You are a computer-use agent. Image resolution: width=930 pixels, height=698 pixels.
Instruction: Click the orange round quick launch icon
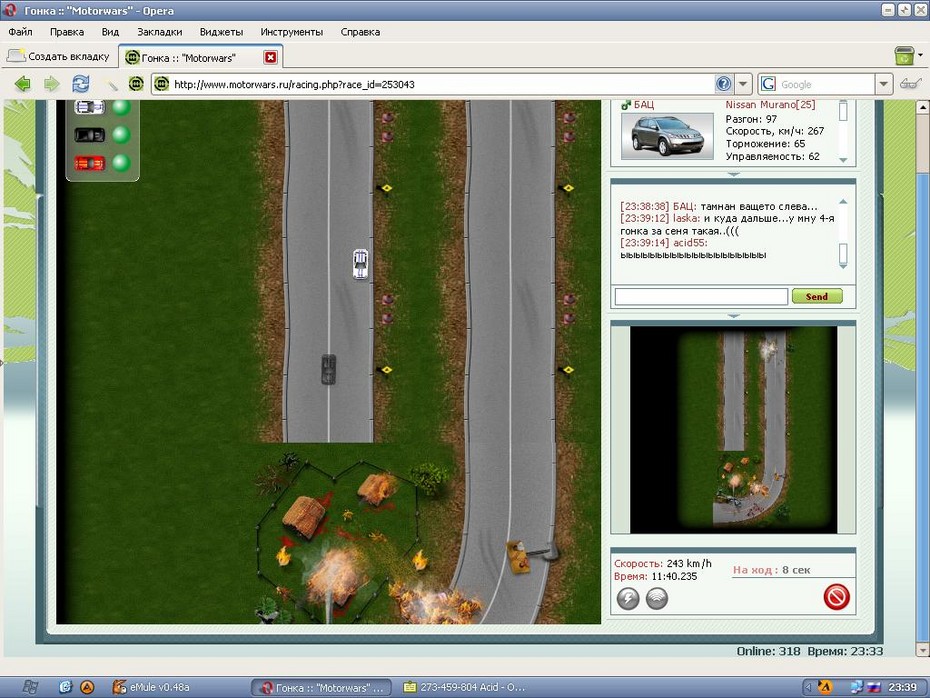[x=87, y=687]
